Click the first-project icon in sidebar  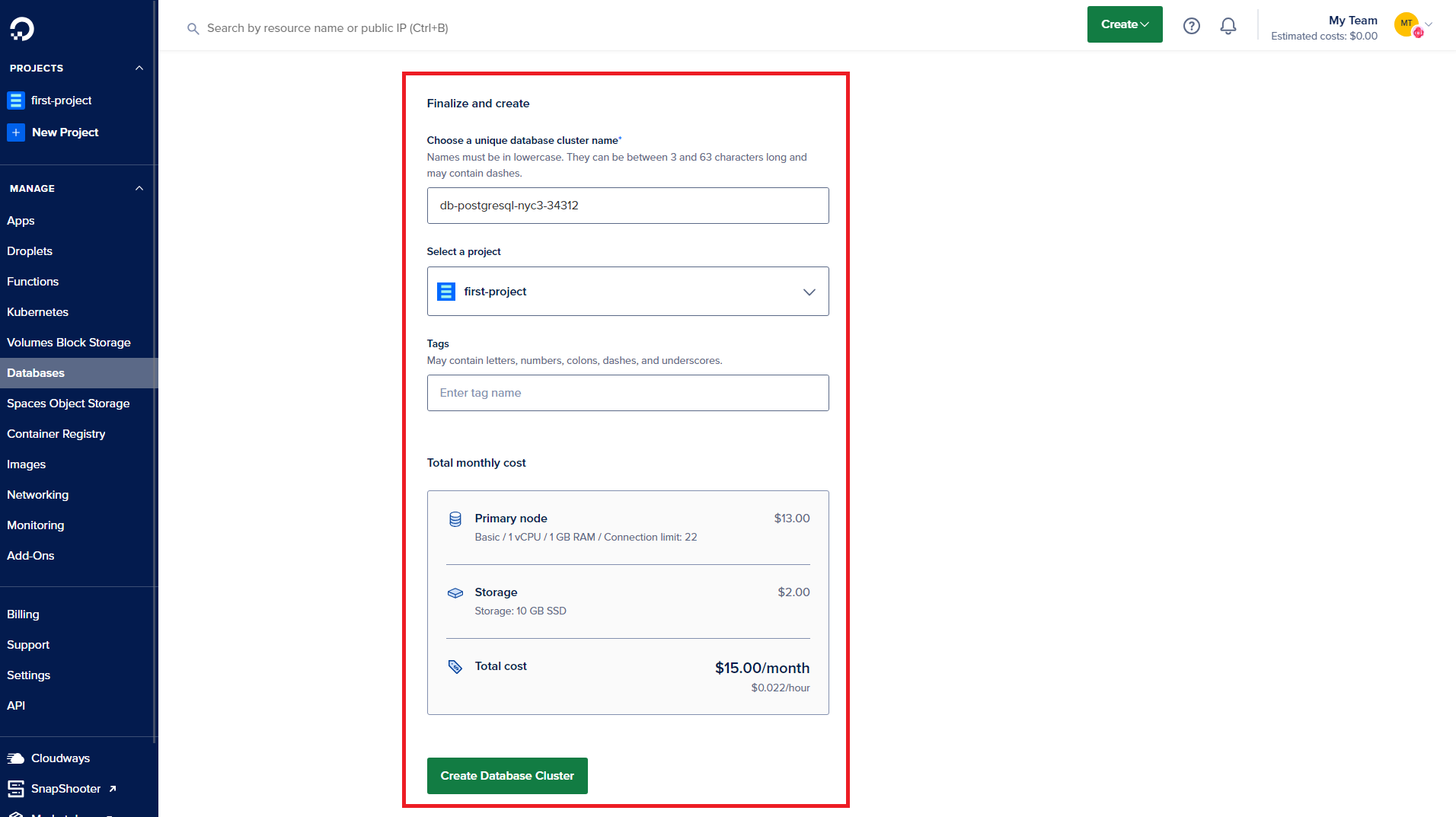[16, 101]
